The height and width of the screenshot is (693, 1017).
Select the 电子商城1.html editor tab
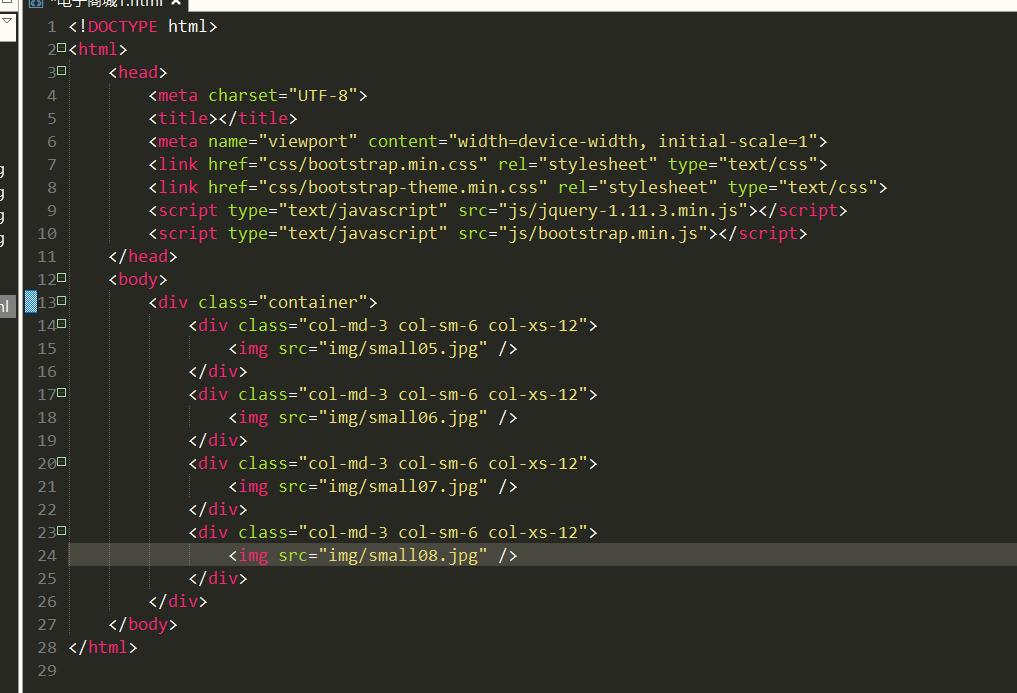[x=107, y=4]
